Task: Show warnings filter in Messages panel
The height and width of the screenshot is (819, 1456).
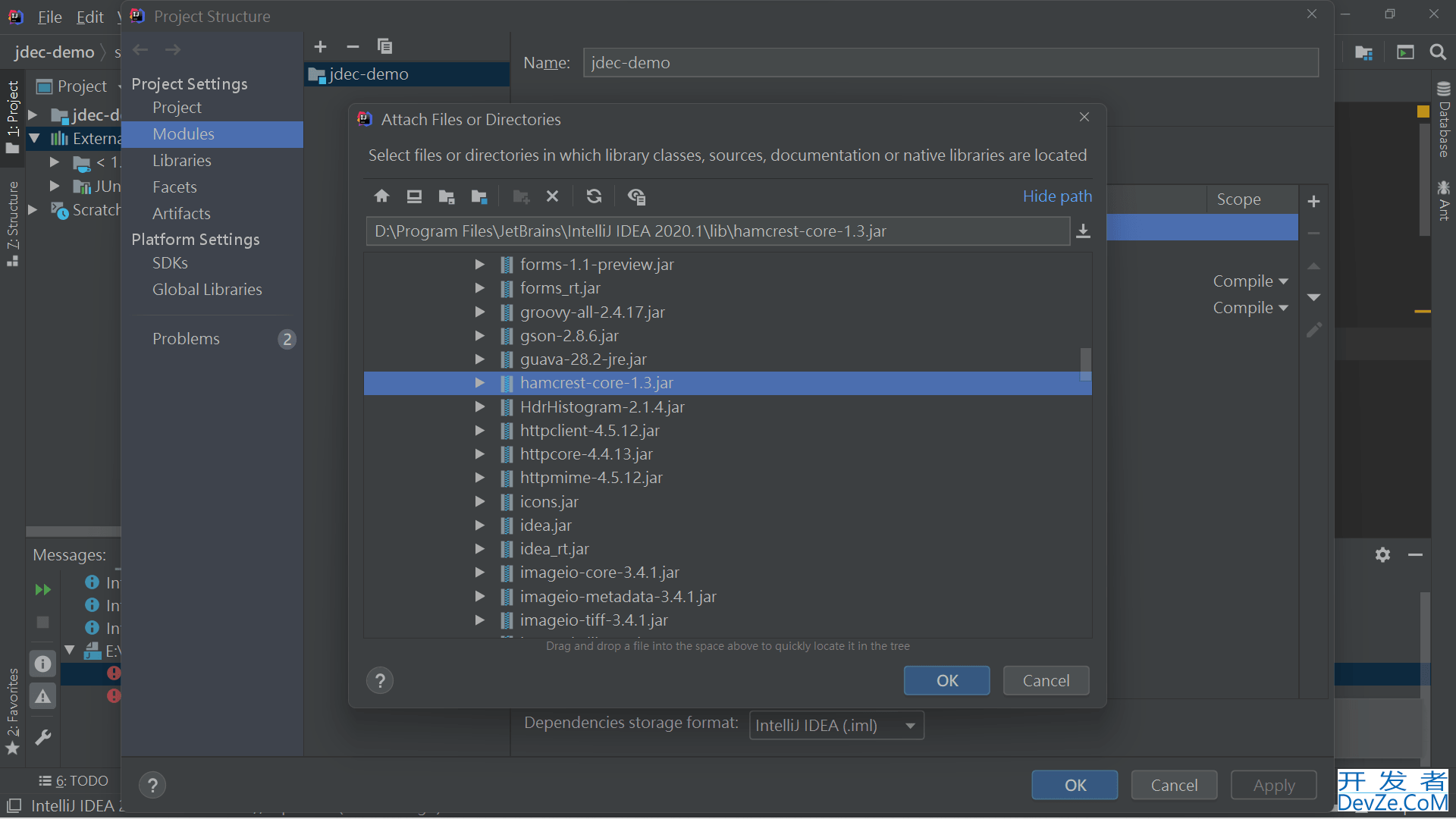Action: (x=42, y=696)
